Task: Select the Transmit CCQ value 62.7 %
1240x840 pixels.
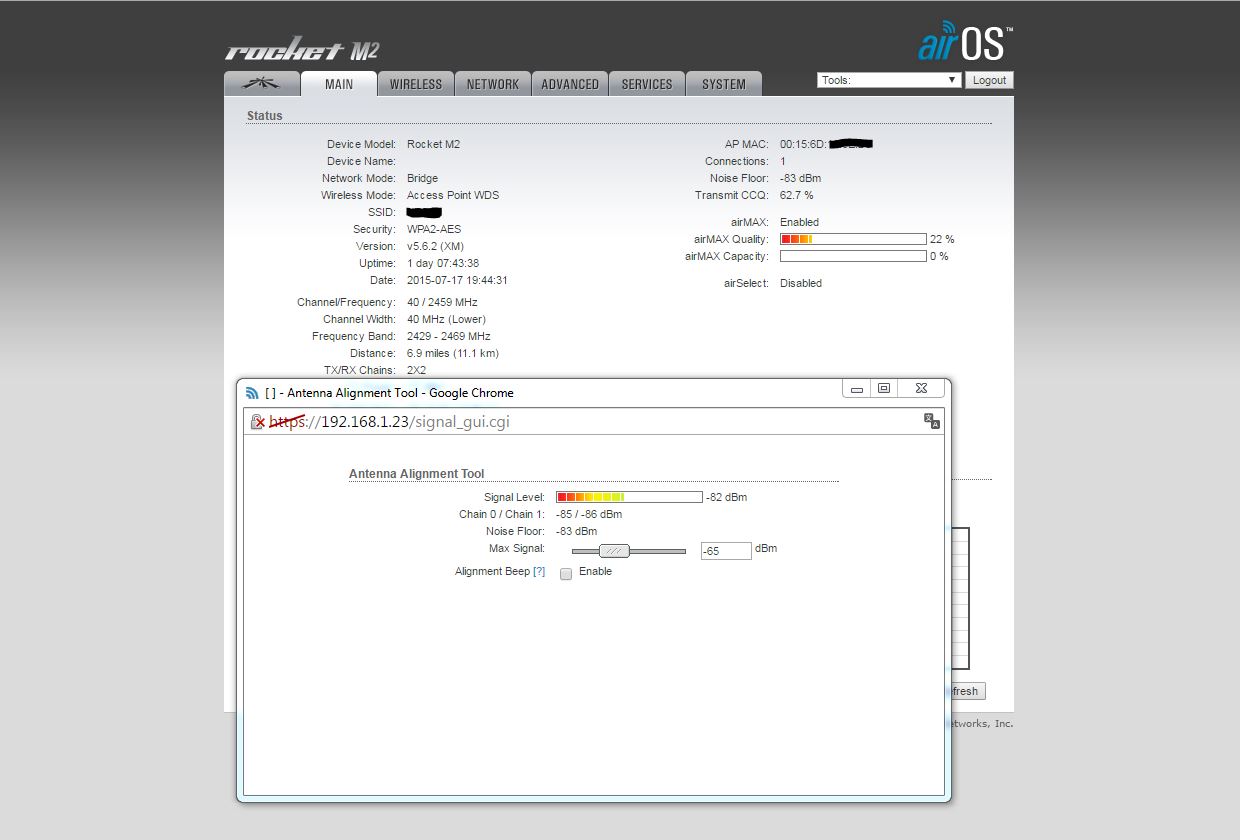Action: tap(797, 195)
